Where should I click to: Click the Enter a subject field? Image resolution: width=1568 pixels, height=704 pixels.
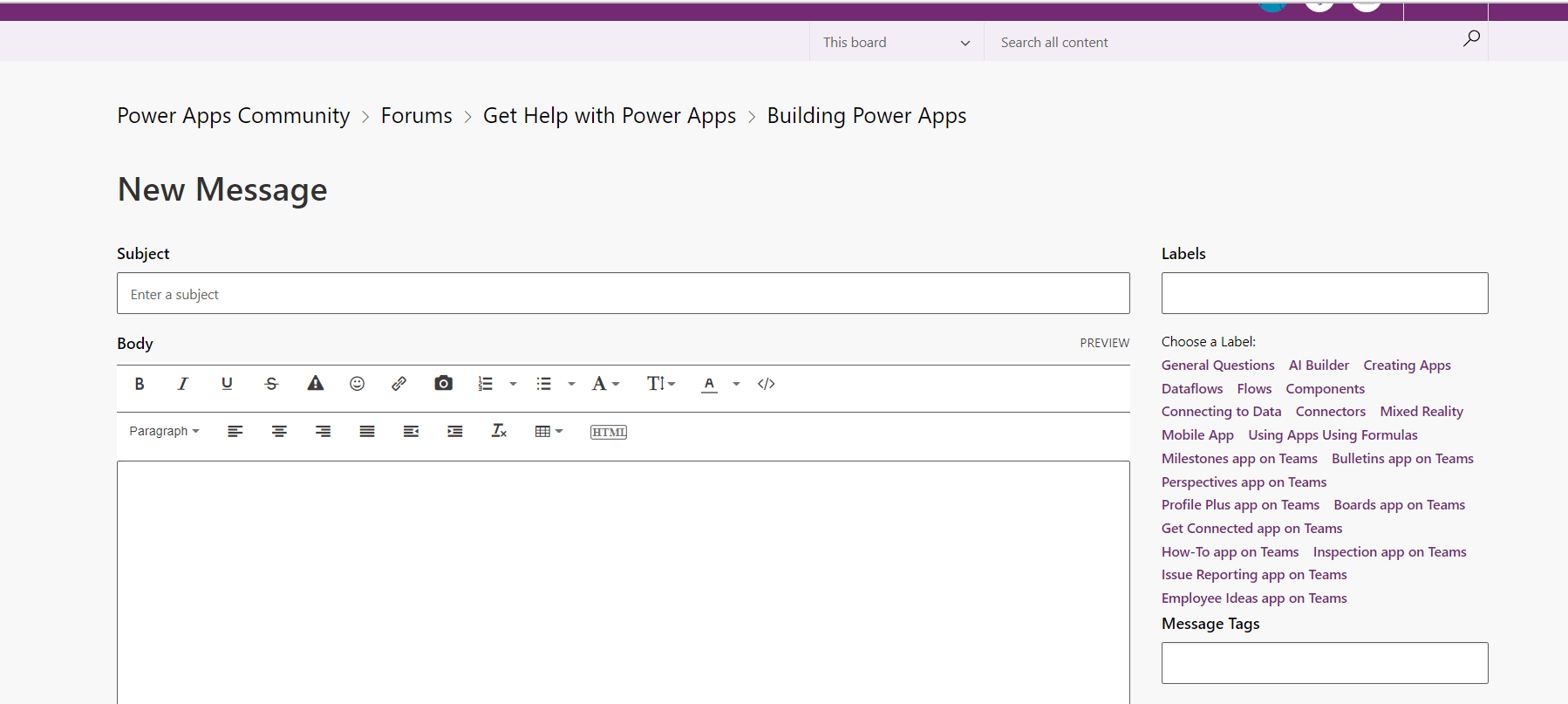point(624,293)
